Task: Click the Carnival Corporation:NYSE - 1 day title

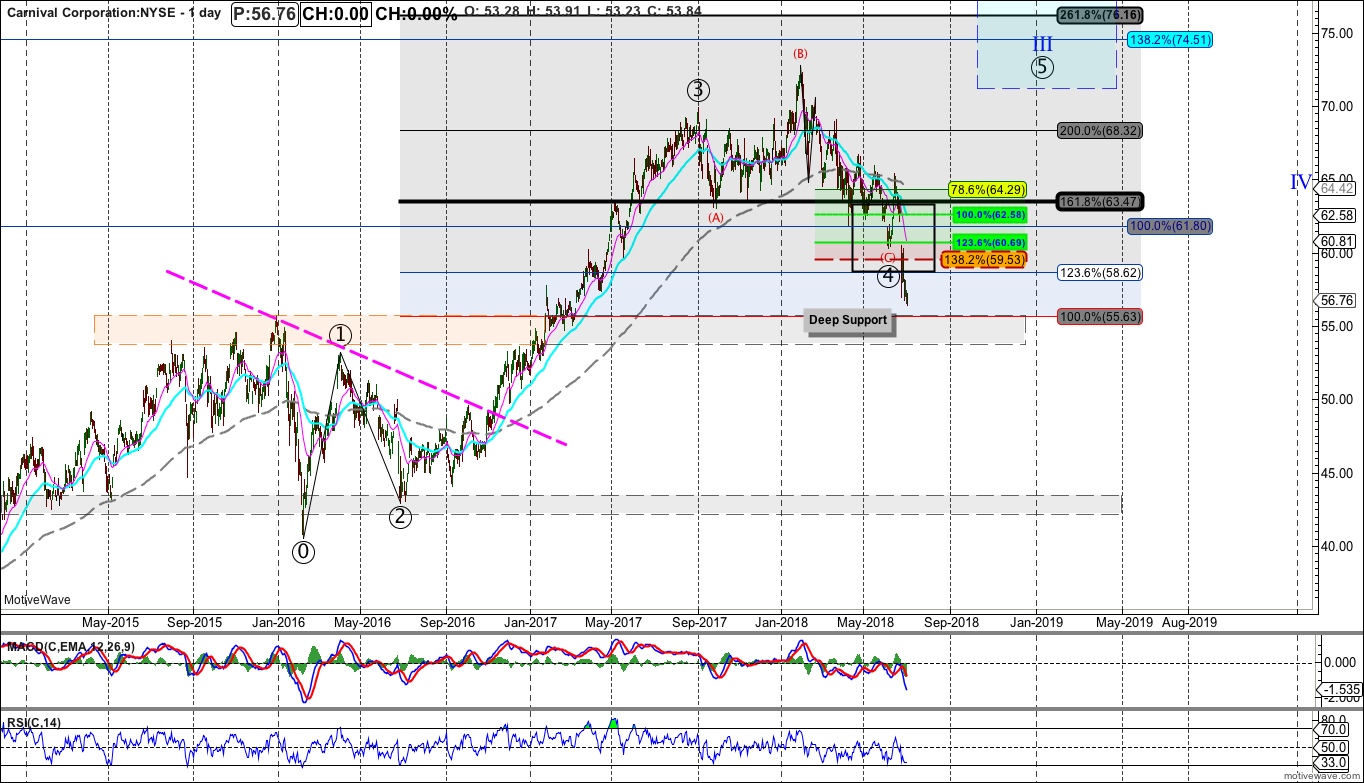Action: (x=113, y=13)
